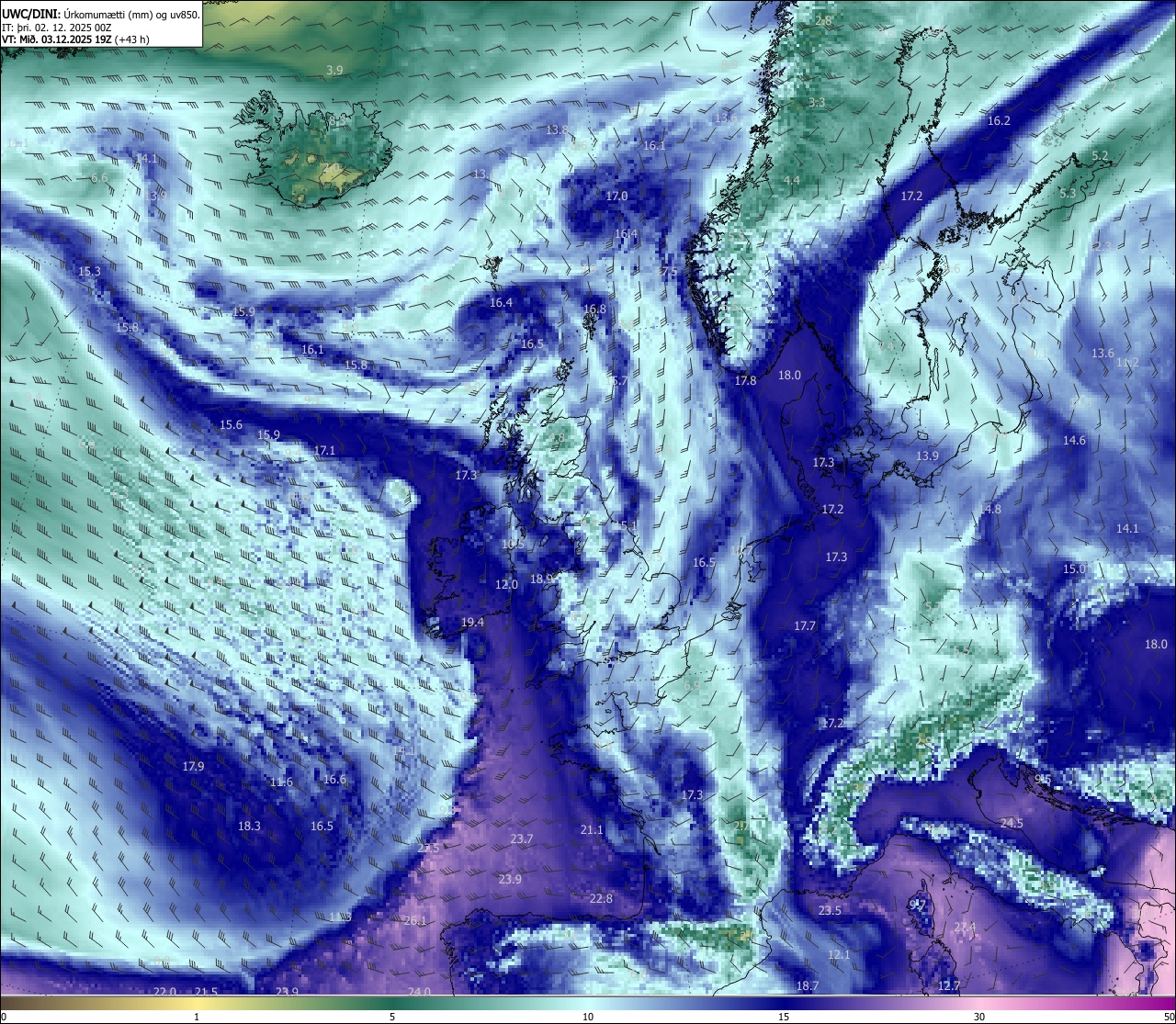The image size is (1176, 1024).
Task: Click the 3.3 value label
Action: tap(817, 102)
